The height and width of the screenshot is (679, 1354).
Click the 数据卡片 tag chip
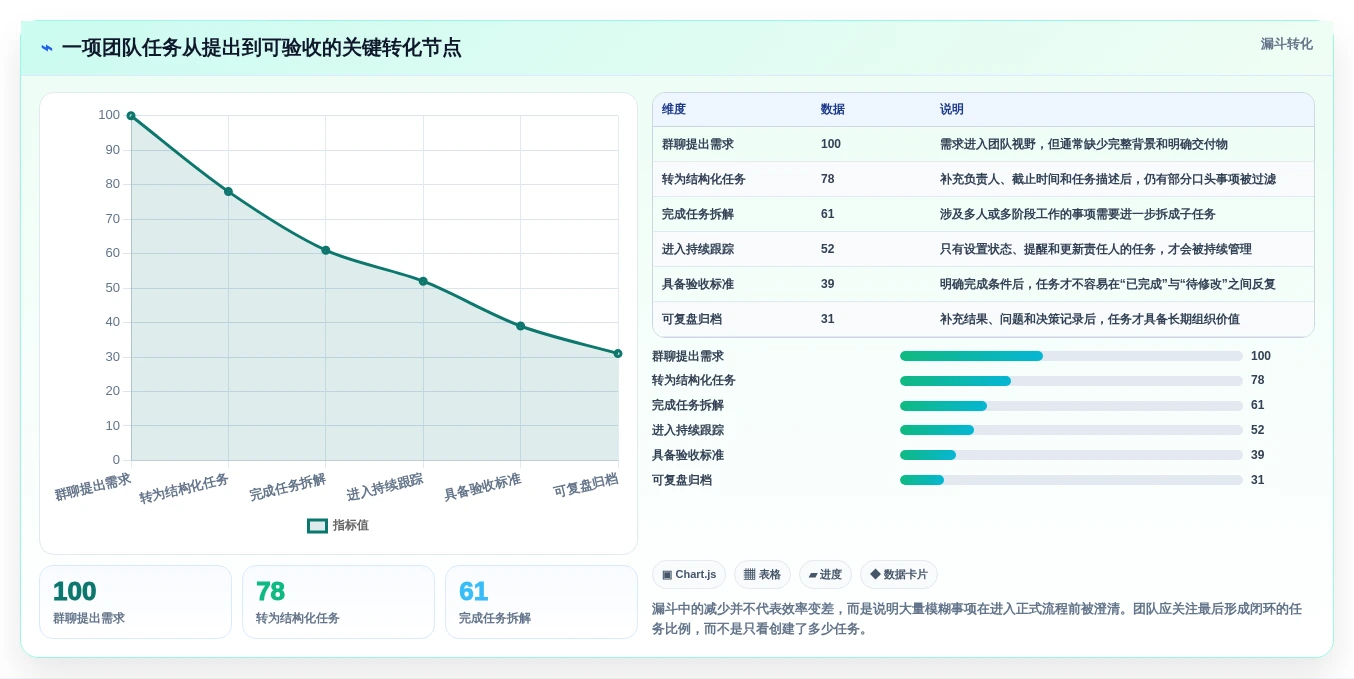point(899,574)
